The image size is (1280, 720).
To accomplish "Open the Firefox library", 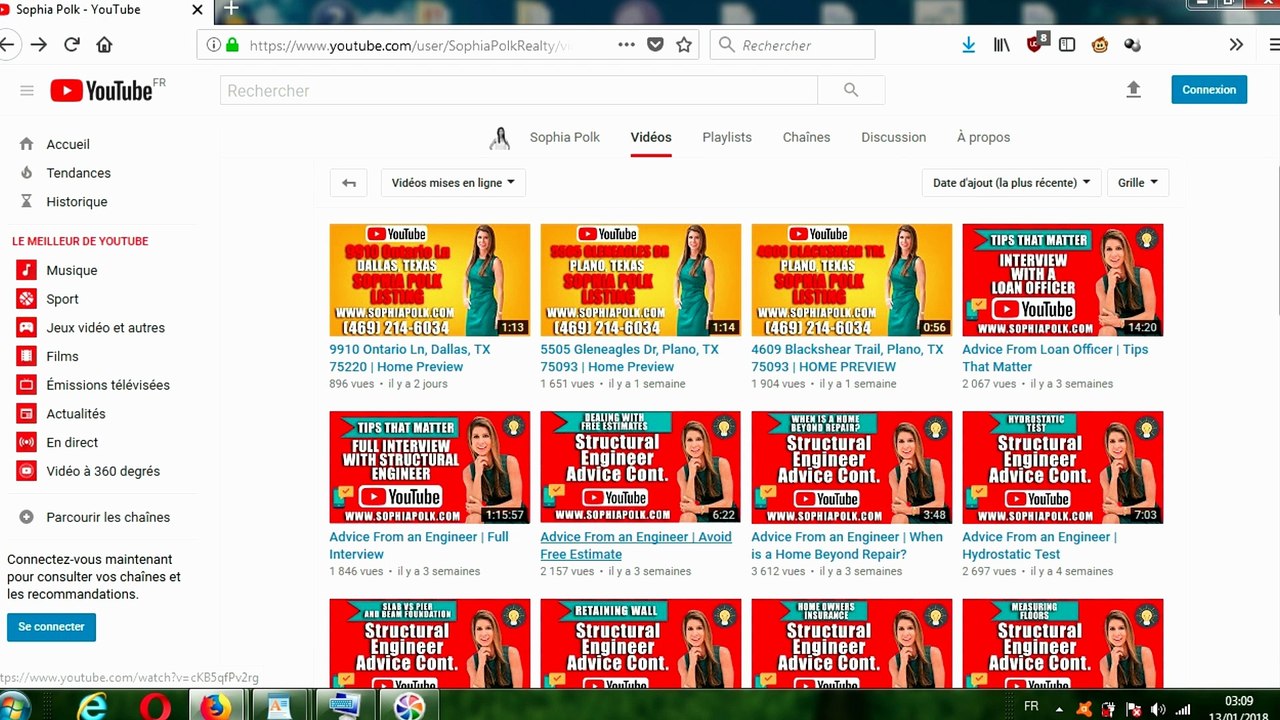I will click(1001, 45).
